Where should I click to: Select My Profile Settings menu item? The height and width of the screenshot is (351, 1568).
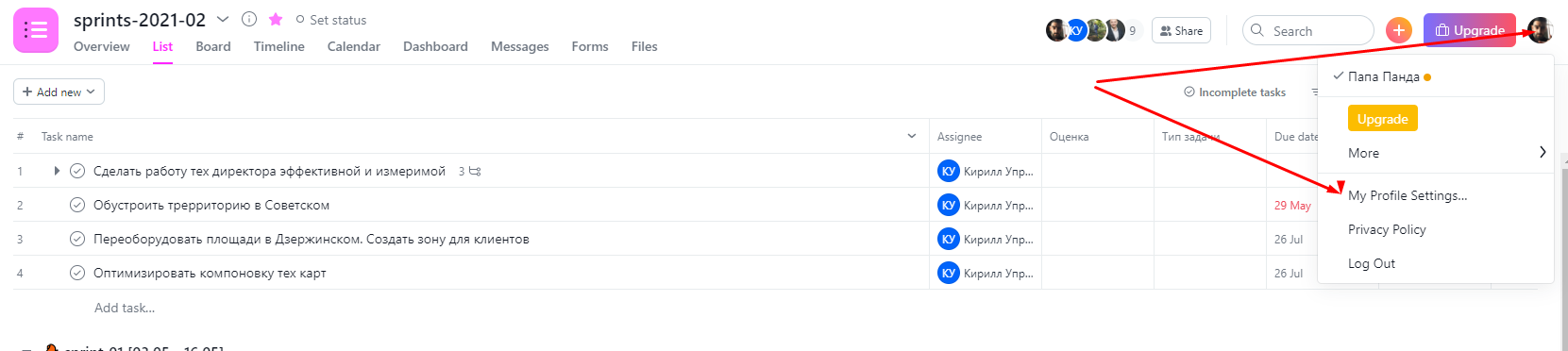pos(1408,195)
